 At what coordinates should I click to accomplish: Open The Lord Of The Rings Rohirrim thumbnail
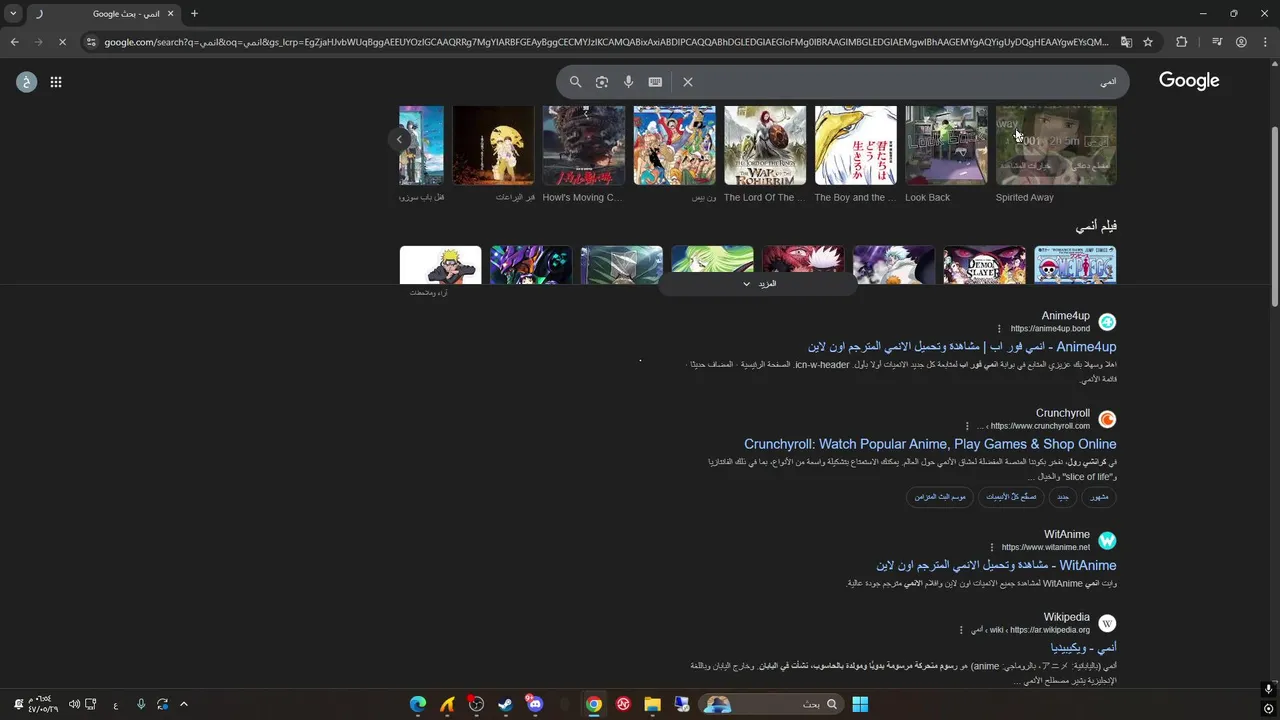[x=765, y=146]
